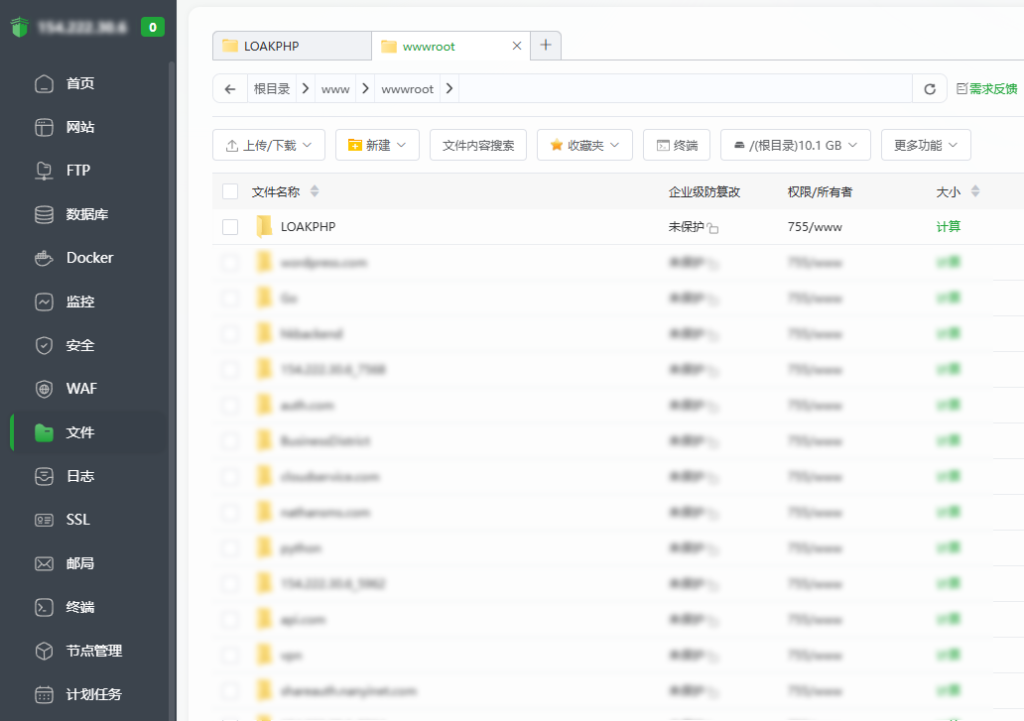This screenshot has height=721, width=1024.
Task: Click the 文件内容搜索 button
Action: (x=478, y=145)
